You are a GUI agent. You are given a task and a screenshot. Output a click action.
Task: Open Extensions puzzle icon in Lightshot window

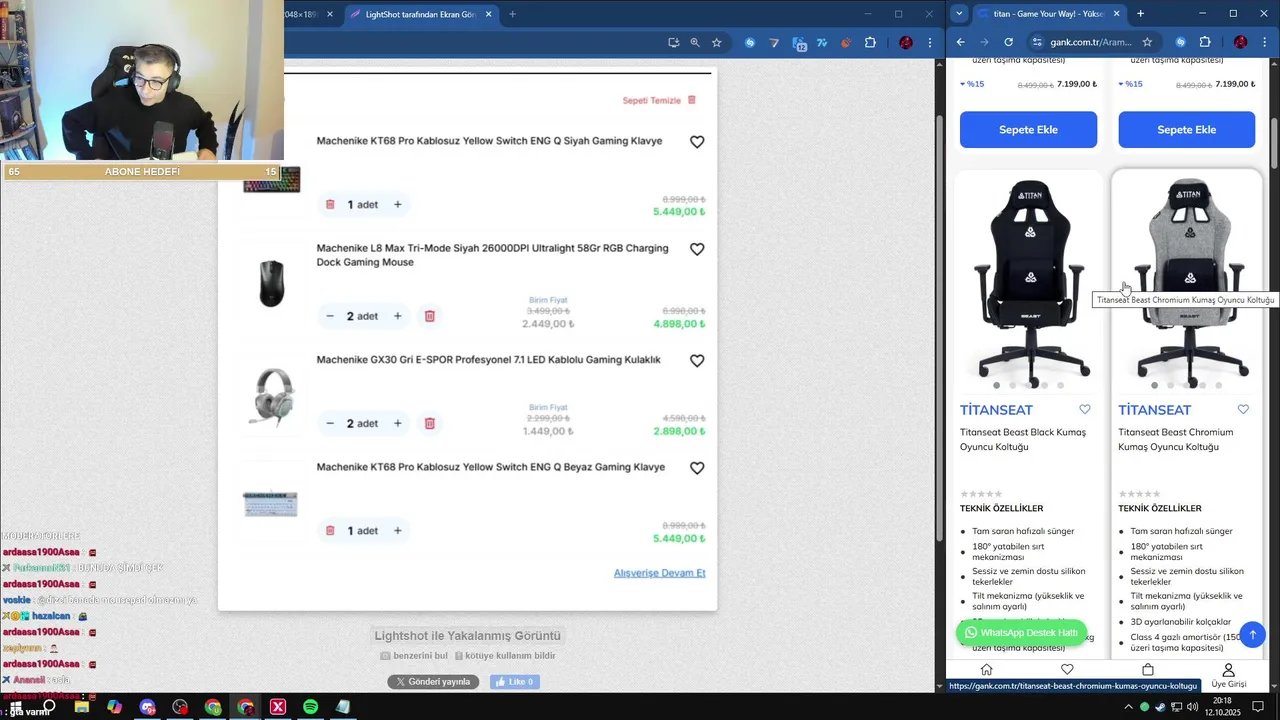tap(870, 43)
